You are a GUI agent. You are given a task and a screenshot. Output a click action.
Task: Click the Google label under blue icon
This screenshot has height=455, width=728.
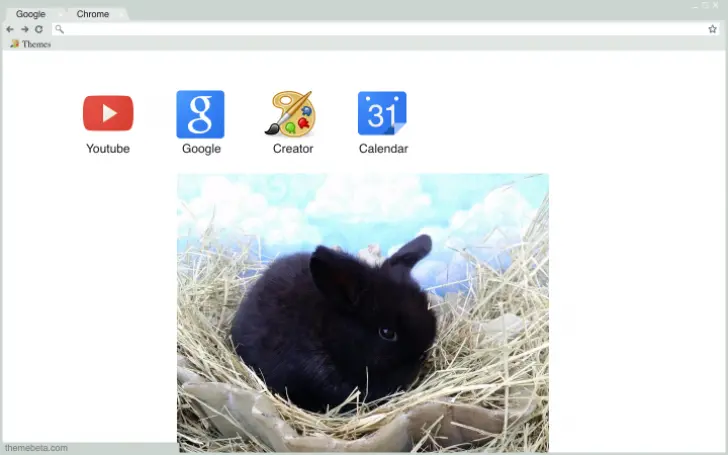pyautogui.click(x=201, y=149)
